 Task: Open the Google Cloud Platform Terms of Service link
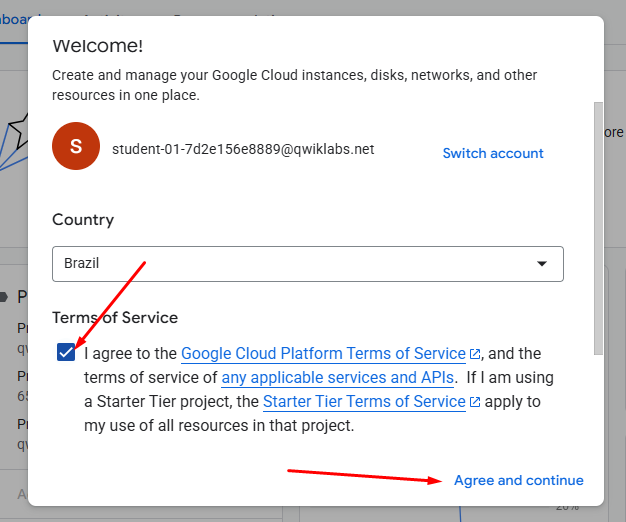click(x=323, y=354)
